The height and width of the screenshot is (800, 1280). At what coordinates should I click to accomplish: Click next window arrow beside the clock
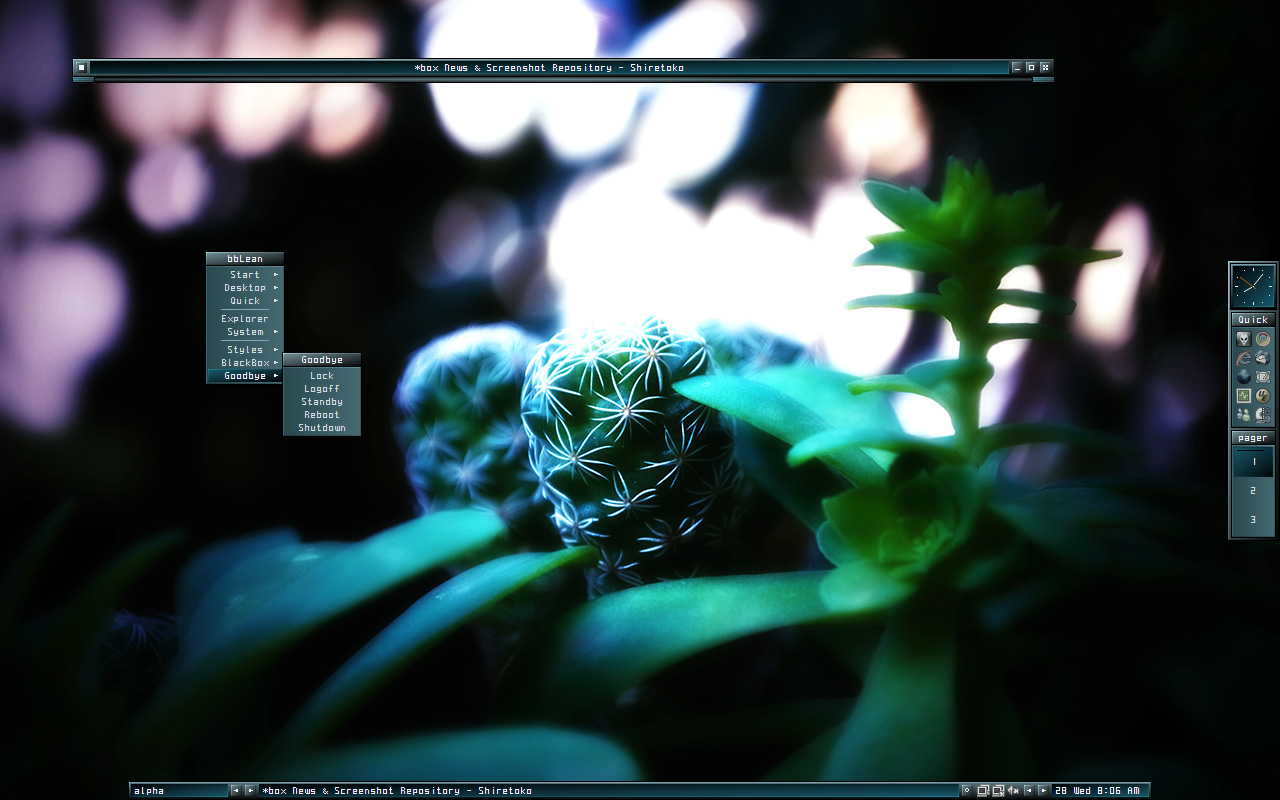tap(1043, 790)
